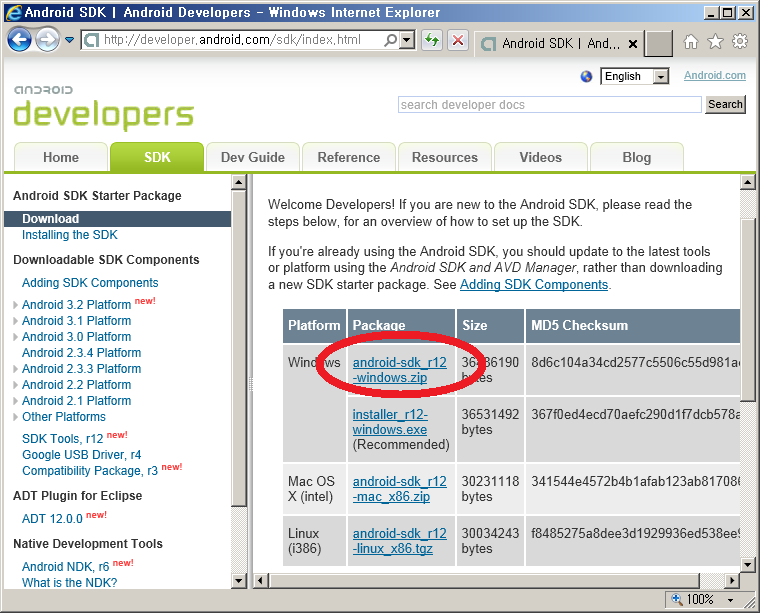The width and height of the screenshot is (760, 613).
Task: Open Installing the SDK link
Action: pyautogui.click(x=70, y=235)
